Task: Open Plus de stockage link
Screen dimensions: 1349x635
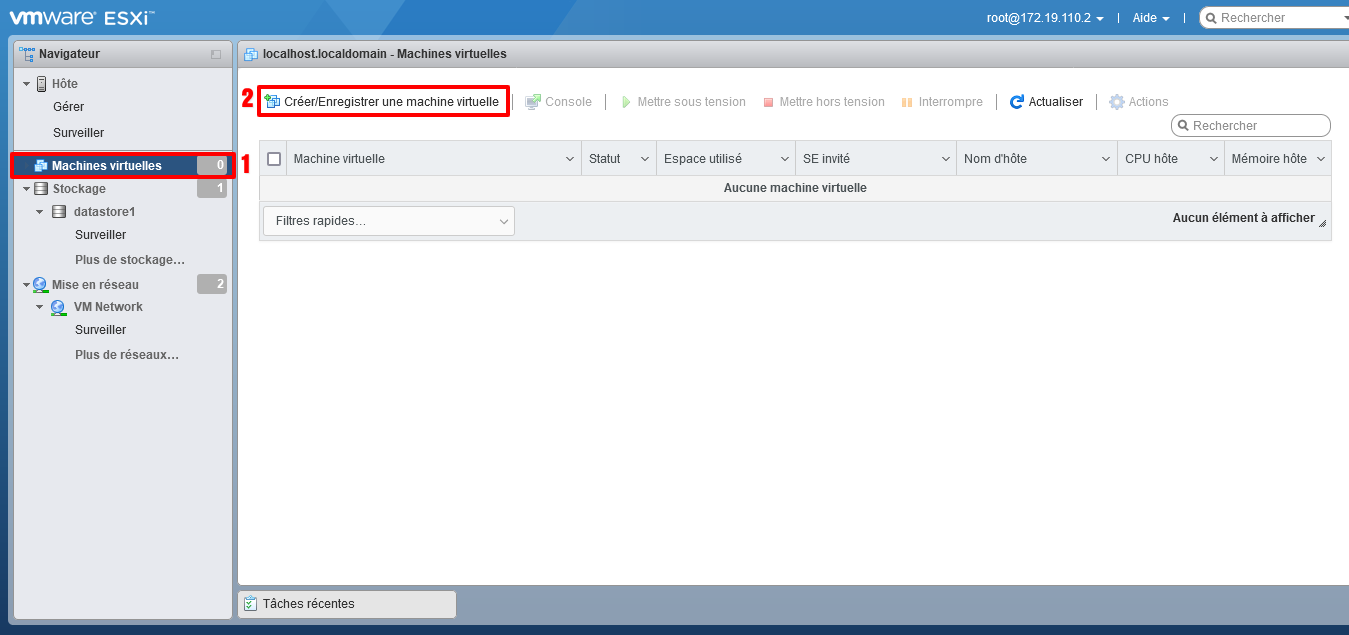Action: click(130, 260)
